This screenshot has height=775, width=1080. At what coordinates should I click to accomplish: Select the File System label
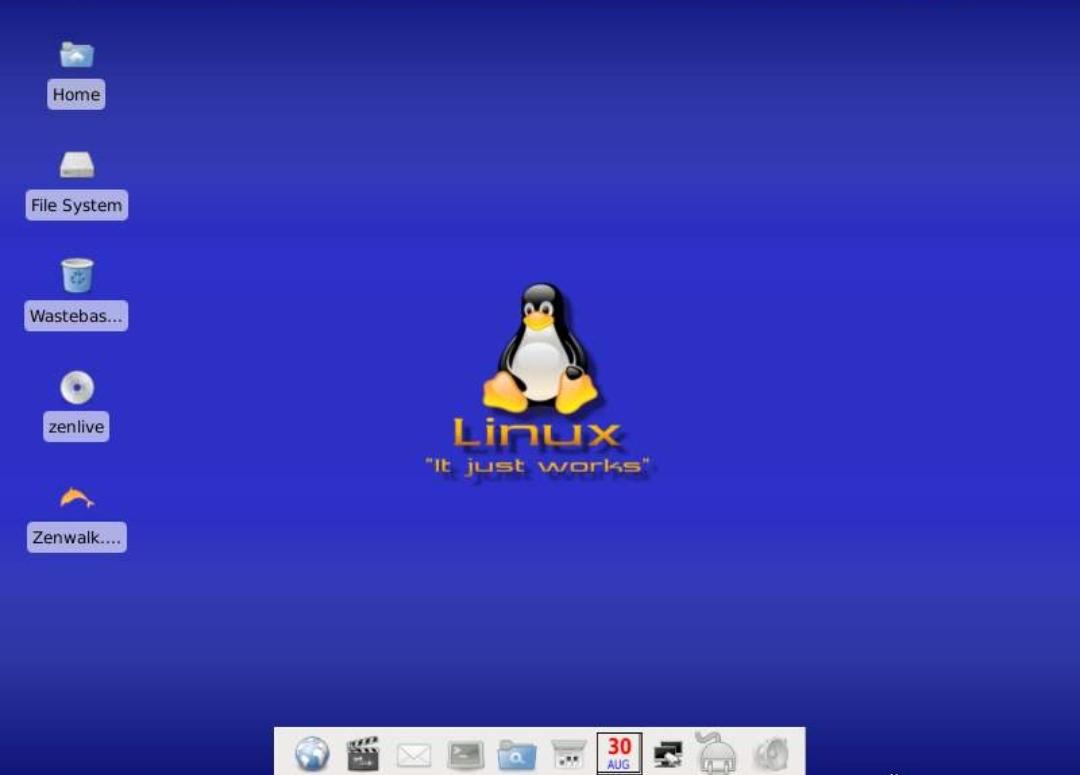pyautogui.click(x=76, y=205)
